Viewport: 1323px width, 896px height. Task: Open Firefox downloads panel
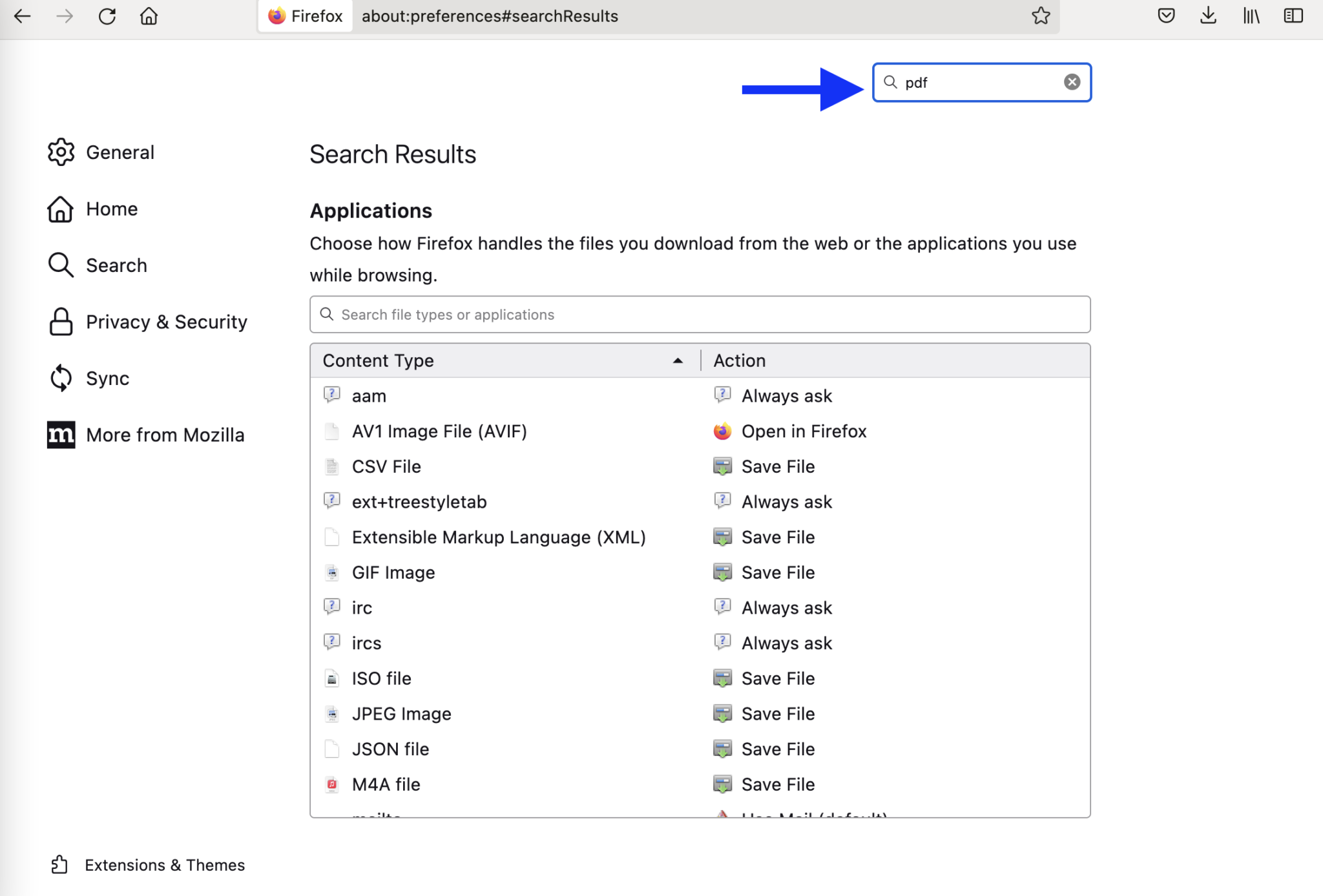tap(1207, 16)
